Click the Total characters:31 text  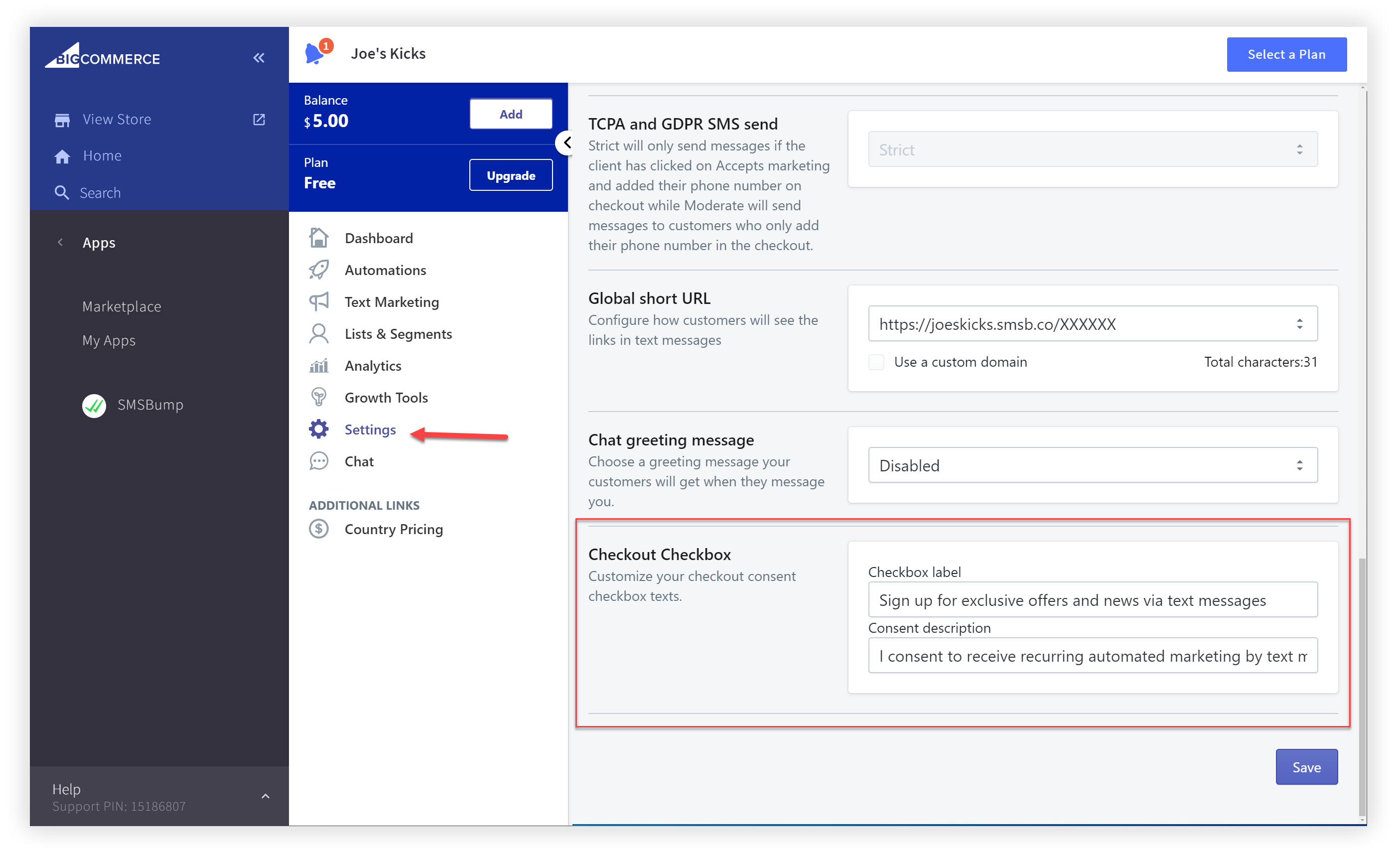coord(1260,362)
